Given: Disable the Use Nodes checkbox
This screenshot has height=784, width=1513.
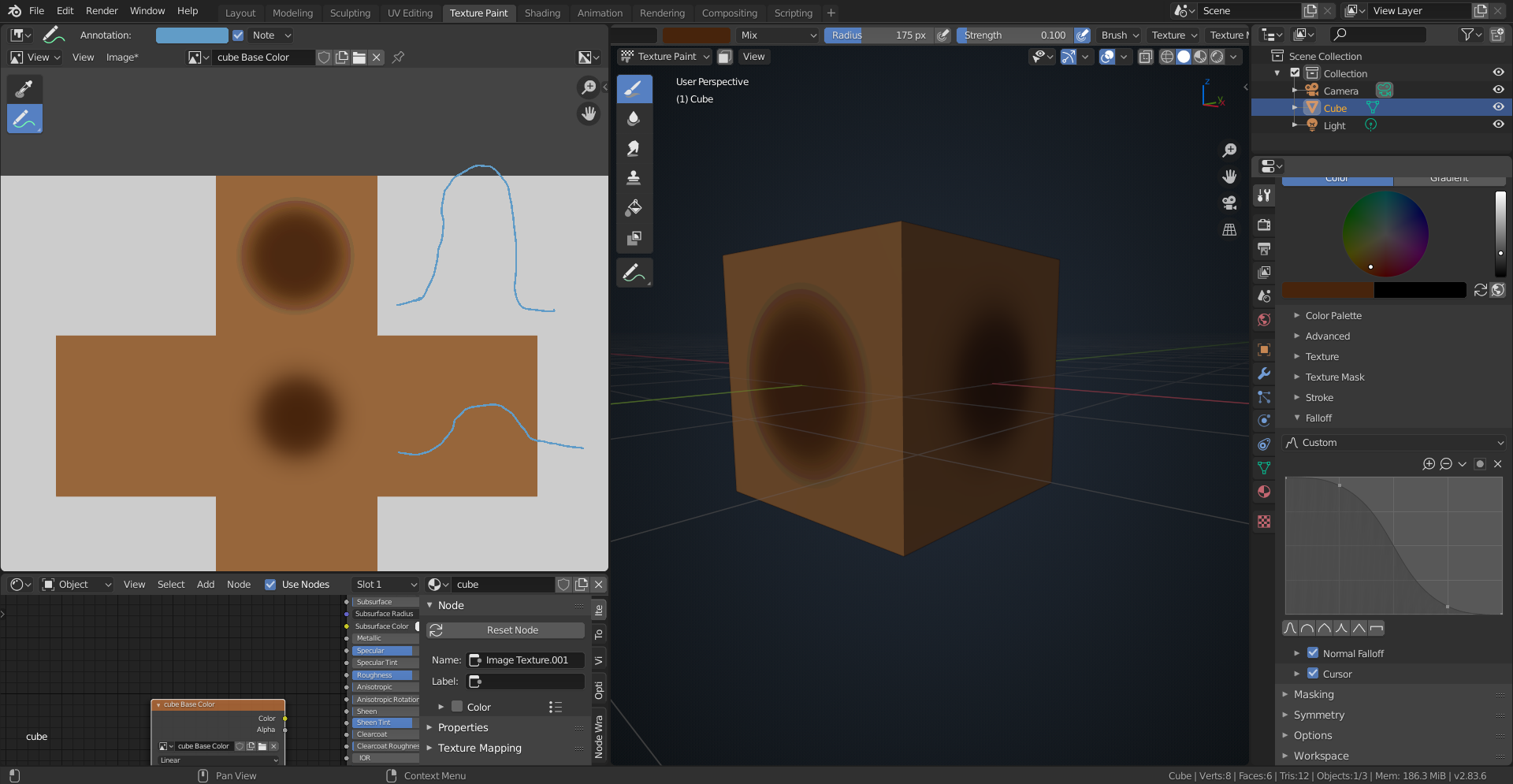Looking at the screenshot, I should coord(270,585).
